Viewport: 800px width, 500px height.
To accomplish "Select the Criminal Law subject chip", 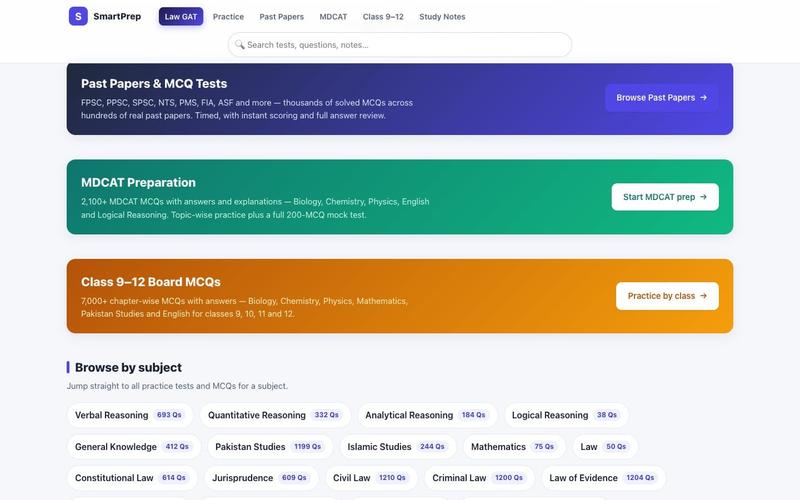I will [480, 478].
